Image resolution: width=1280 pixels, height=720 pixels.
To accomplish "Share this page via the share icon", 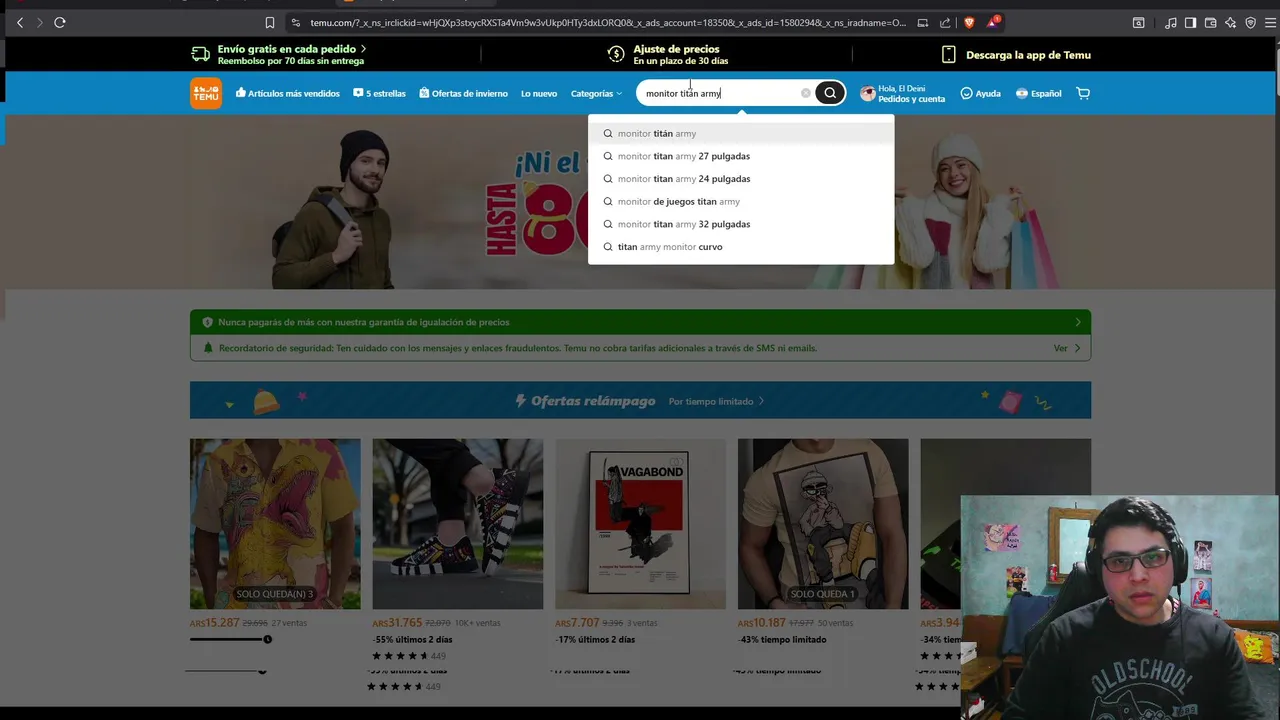I will (x=945, y=22).
